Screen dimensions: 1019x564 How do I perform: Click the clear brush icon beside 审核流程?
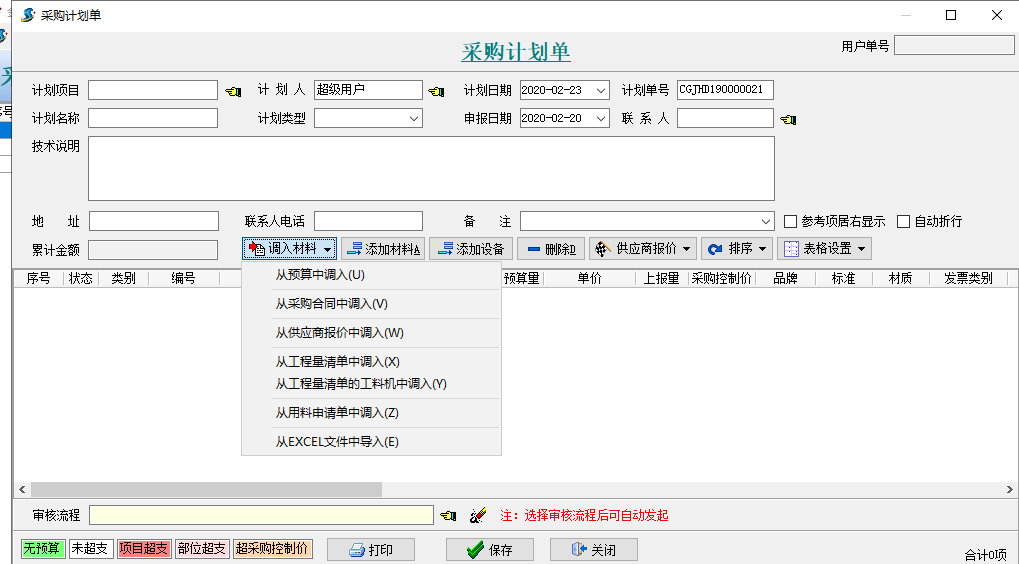[478, 516]
